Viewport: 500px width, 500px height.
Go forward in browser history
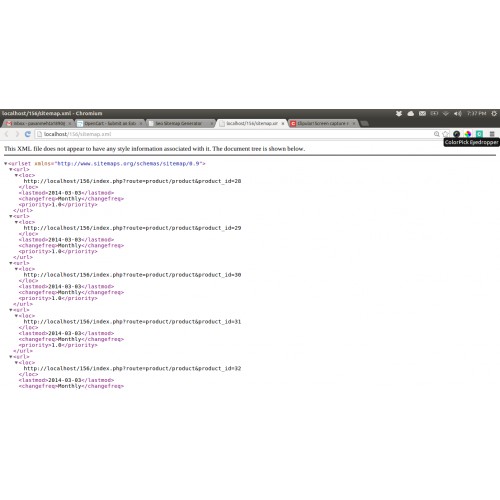(x=17, y=134)
